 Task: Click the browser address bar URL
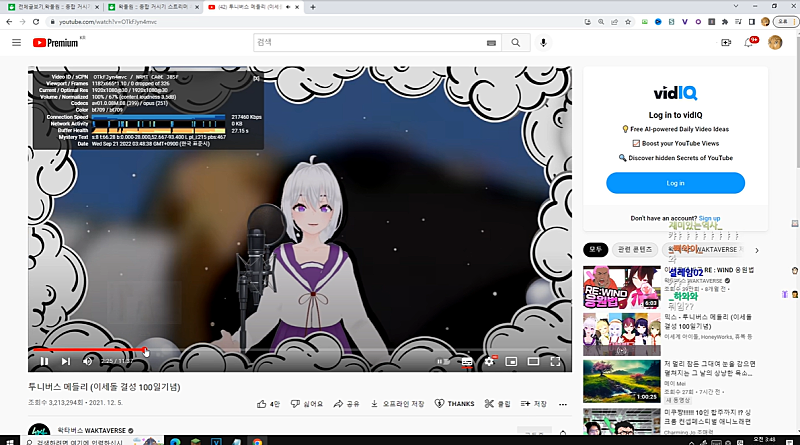pos(108,22)
